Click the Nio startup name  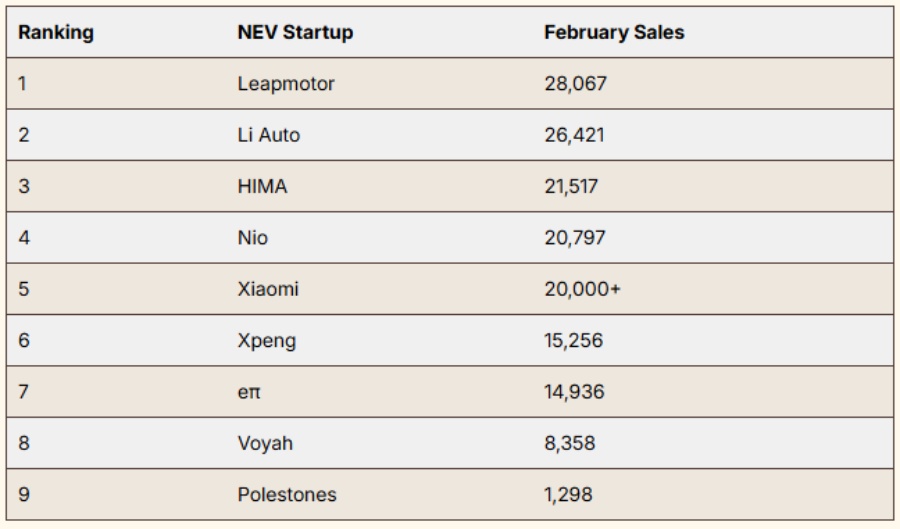(x=253, y=238)
